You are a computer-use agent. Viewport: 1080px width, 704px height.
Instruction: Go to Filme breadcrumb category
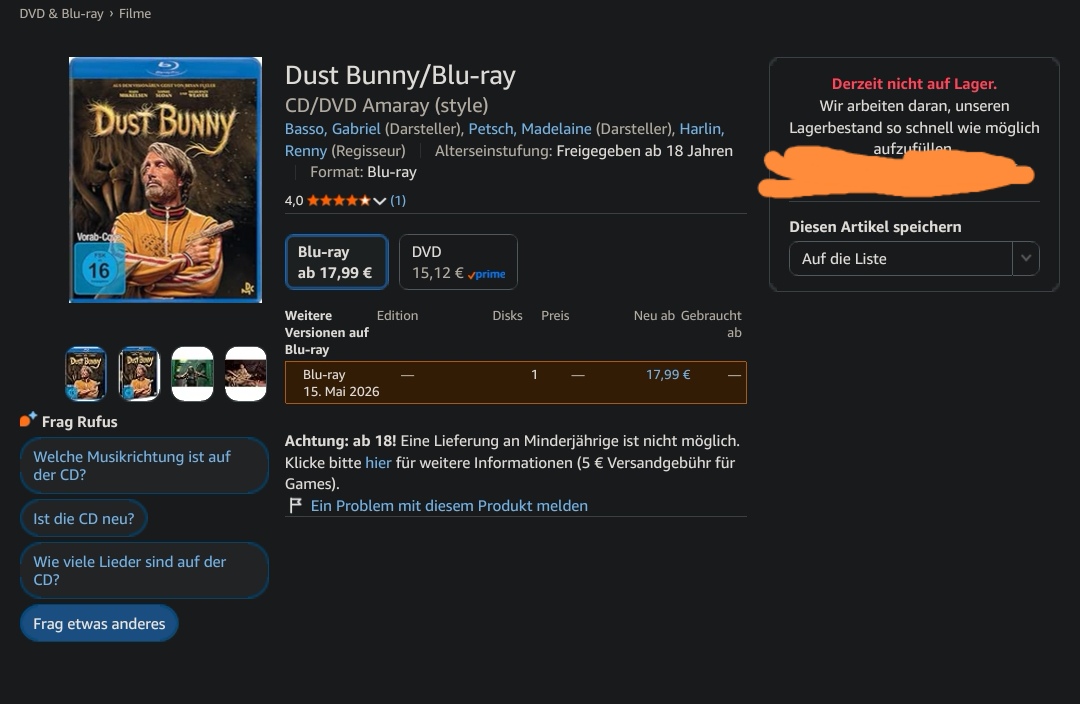(135, 13)
